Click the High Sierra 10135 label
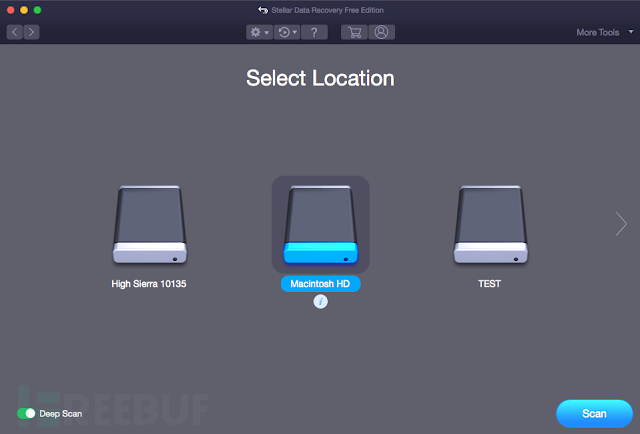 (149, 284)
